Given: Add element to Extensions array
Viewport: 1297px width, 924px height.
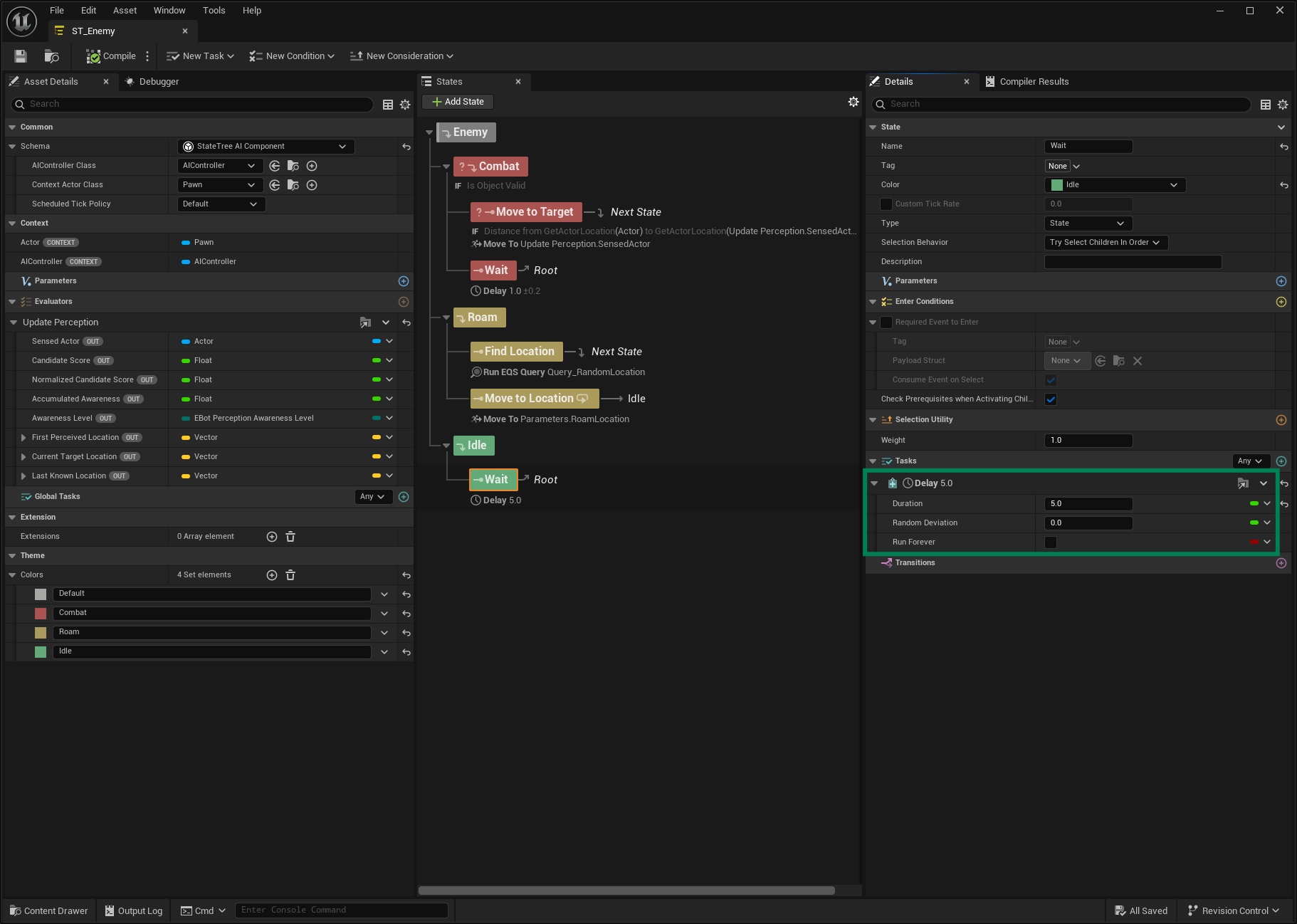Looking at the screenshot, I should point(272,537).
